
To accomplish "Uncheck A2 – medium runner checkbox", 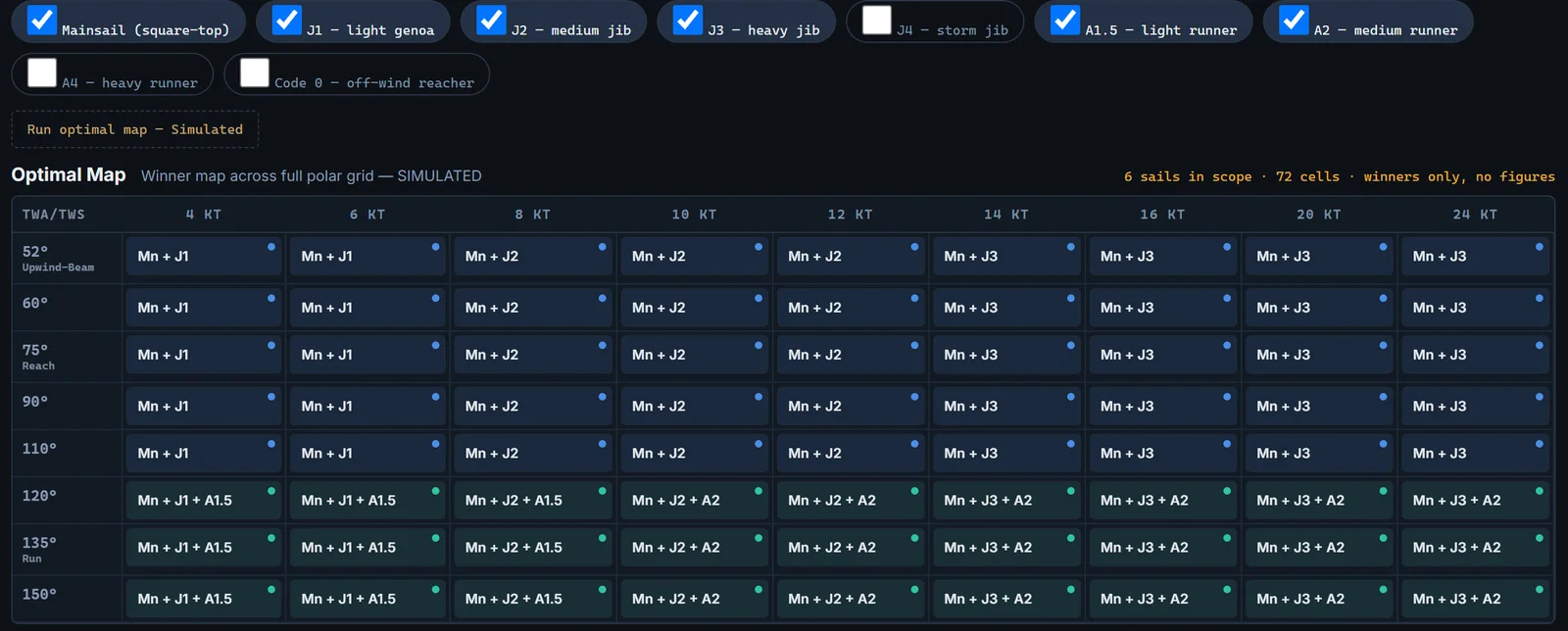I will pyautogui.click(x=1295, y=20).
